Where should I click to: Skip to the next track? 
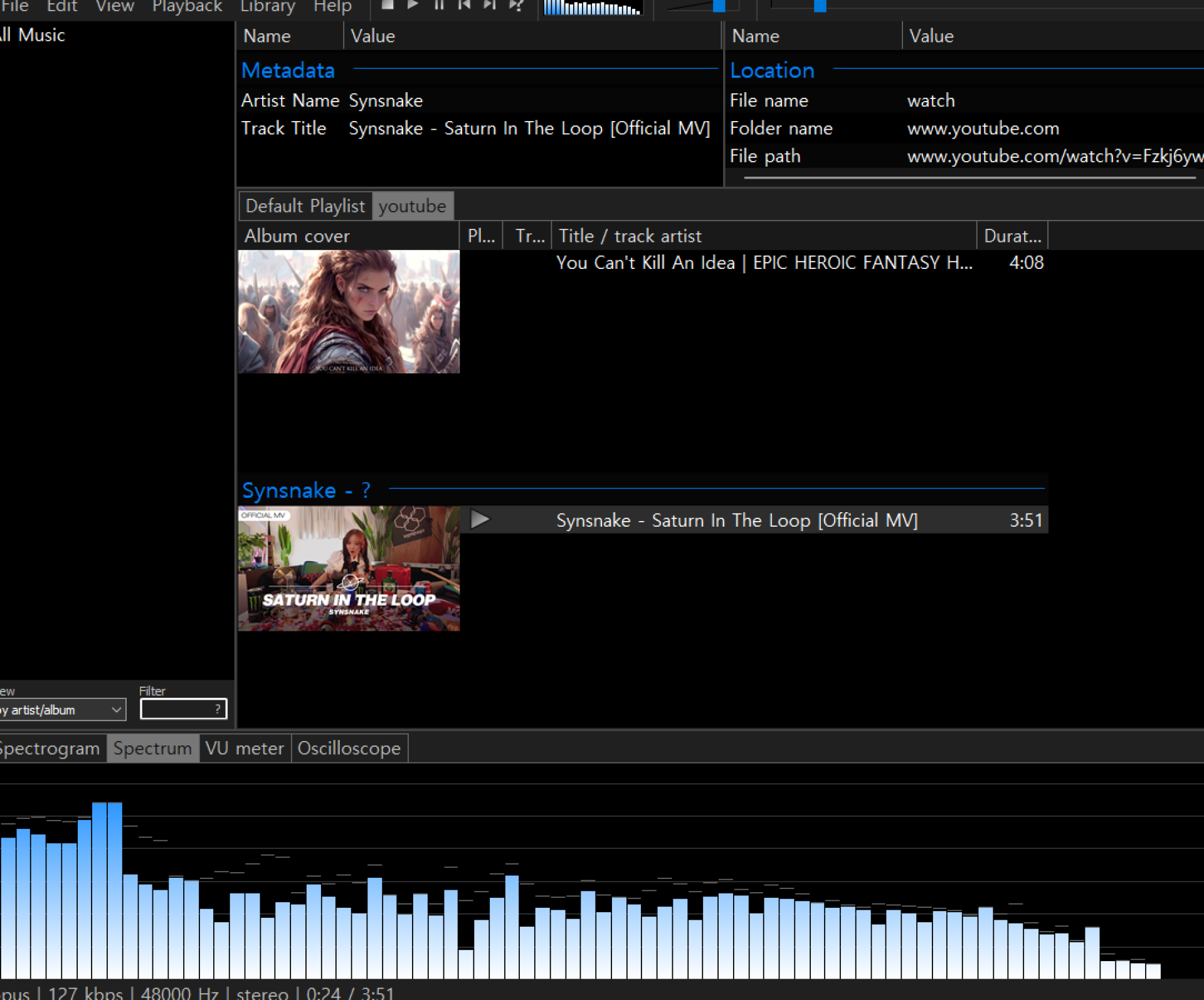490,5
